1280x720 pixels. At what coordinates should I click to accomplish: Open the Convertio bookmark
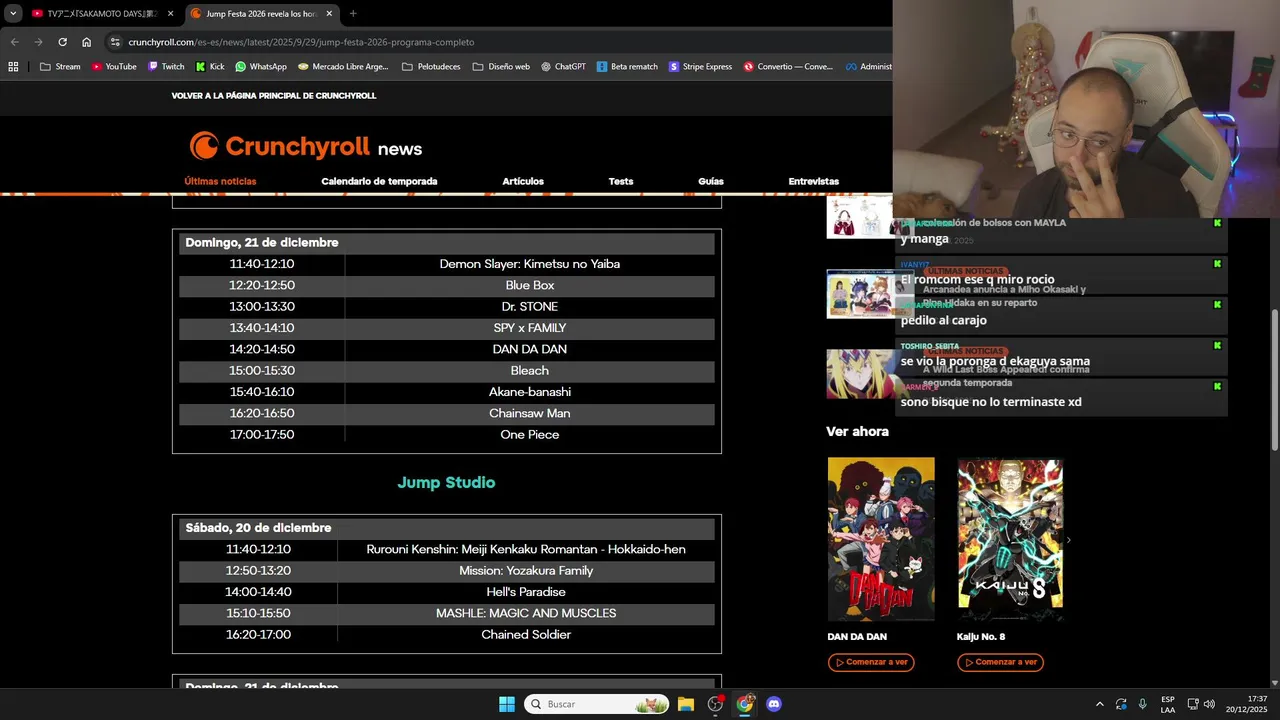788,67
